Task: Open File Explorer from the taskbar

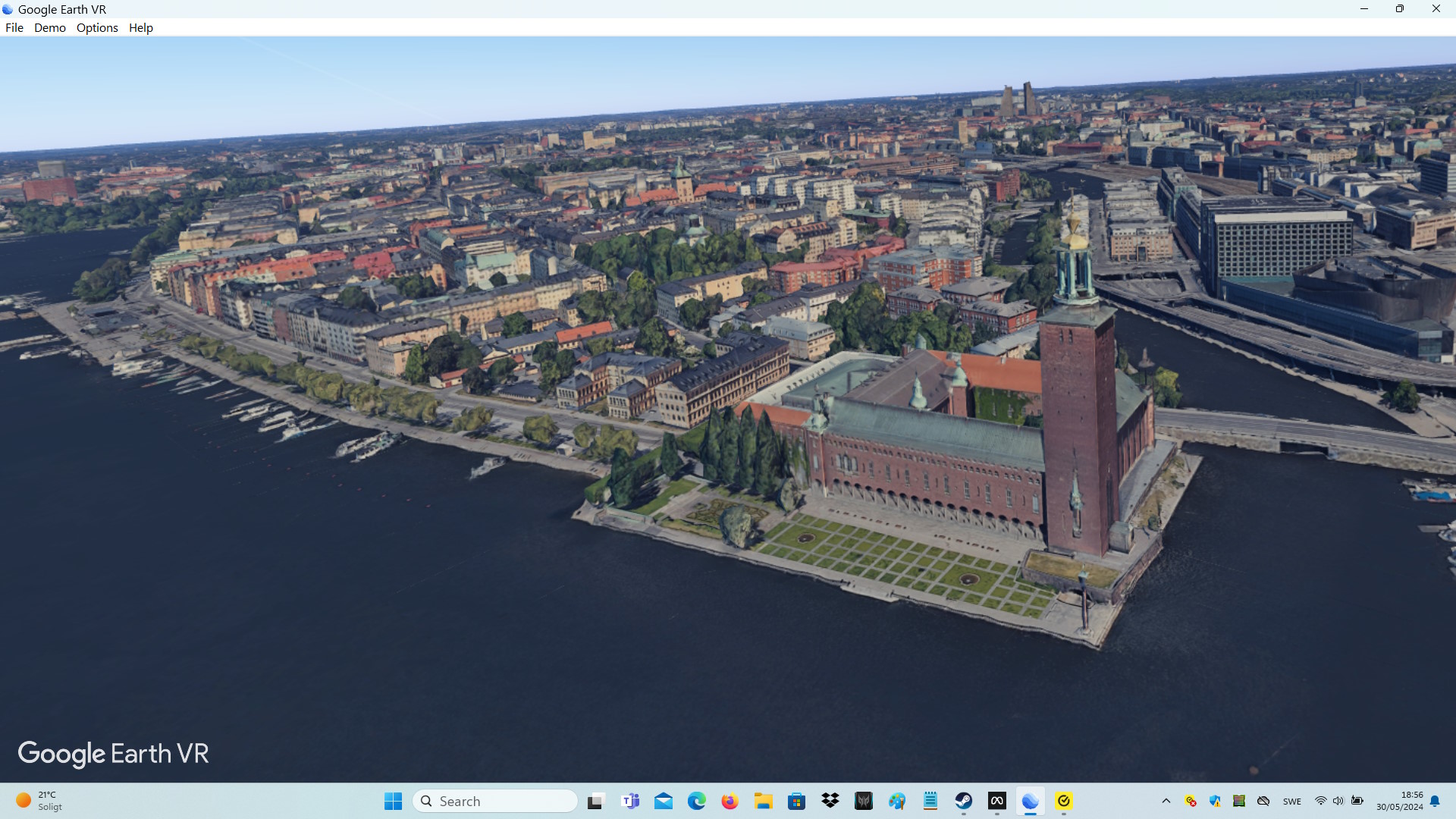Action: pyautogui.click(x=763, y=802)
